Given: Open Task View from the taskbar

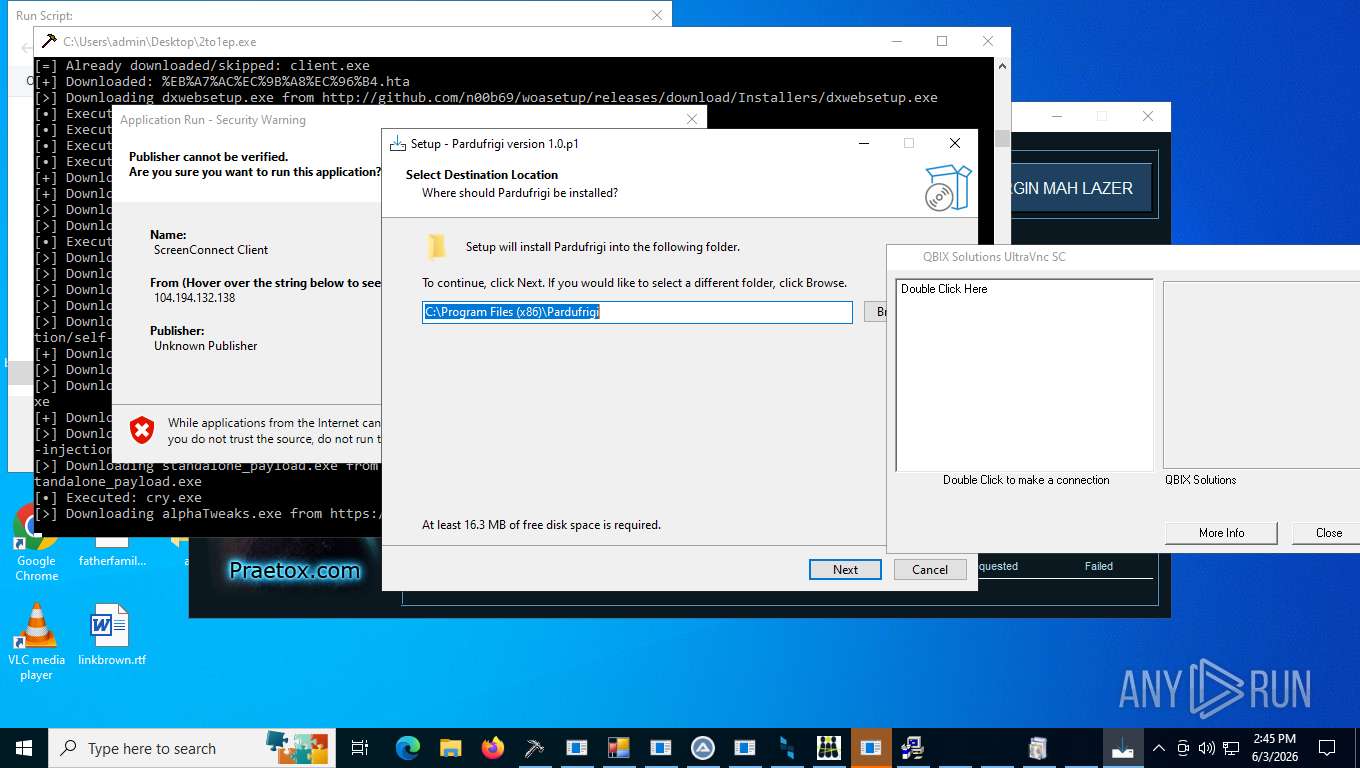Looking at the screenshot, I should 360,748.
